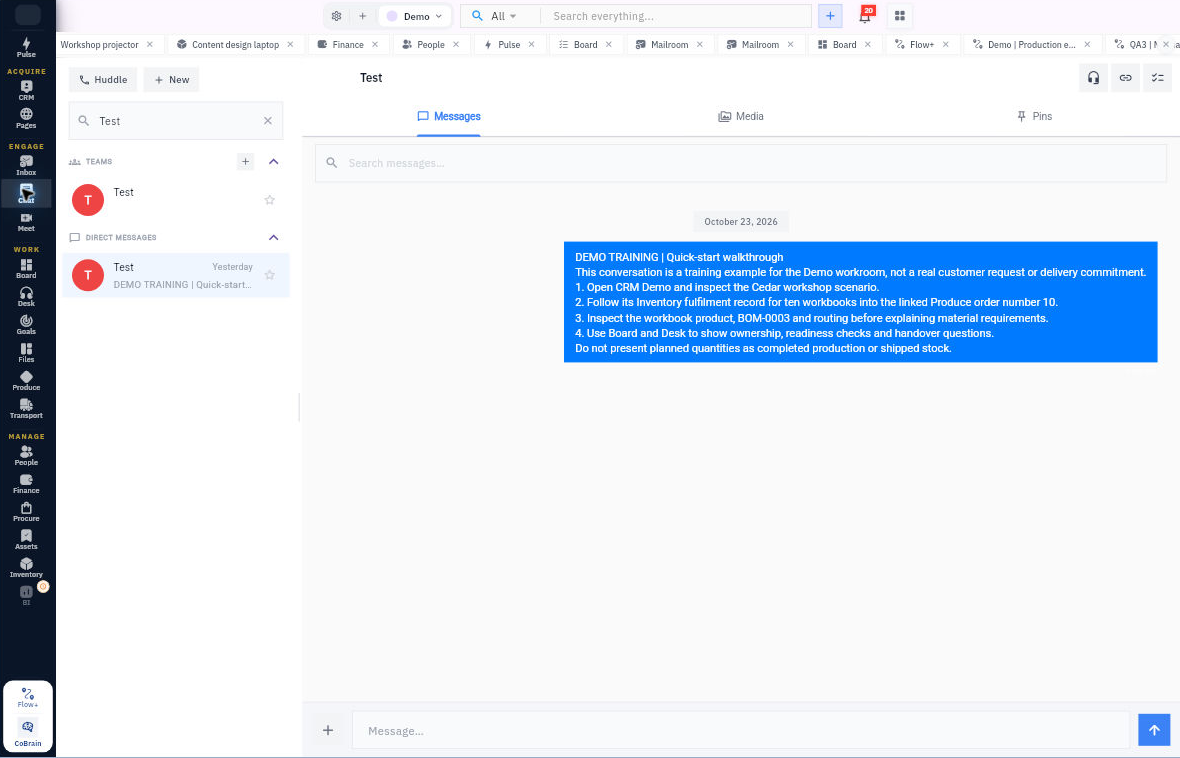Open the Assets module in sidebar
The width and height of the screenshot is (1180, 758).
pos(26,539)
